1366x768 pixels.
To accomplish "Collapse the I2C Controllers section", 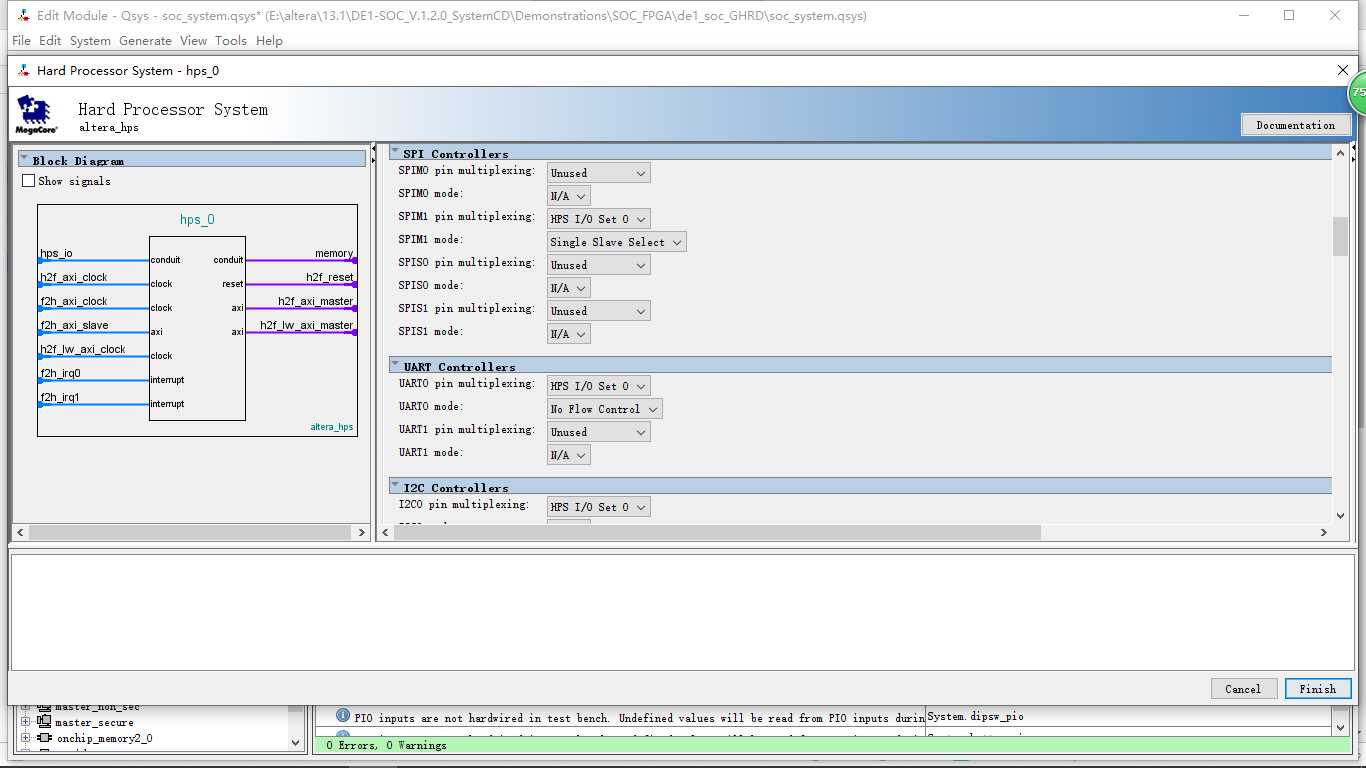I will (395, 487).
